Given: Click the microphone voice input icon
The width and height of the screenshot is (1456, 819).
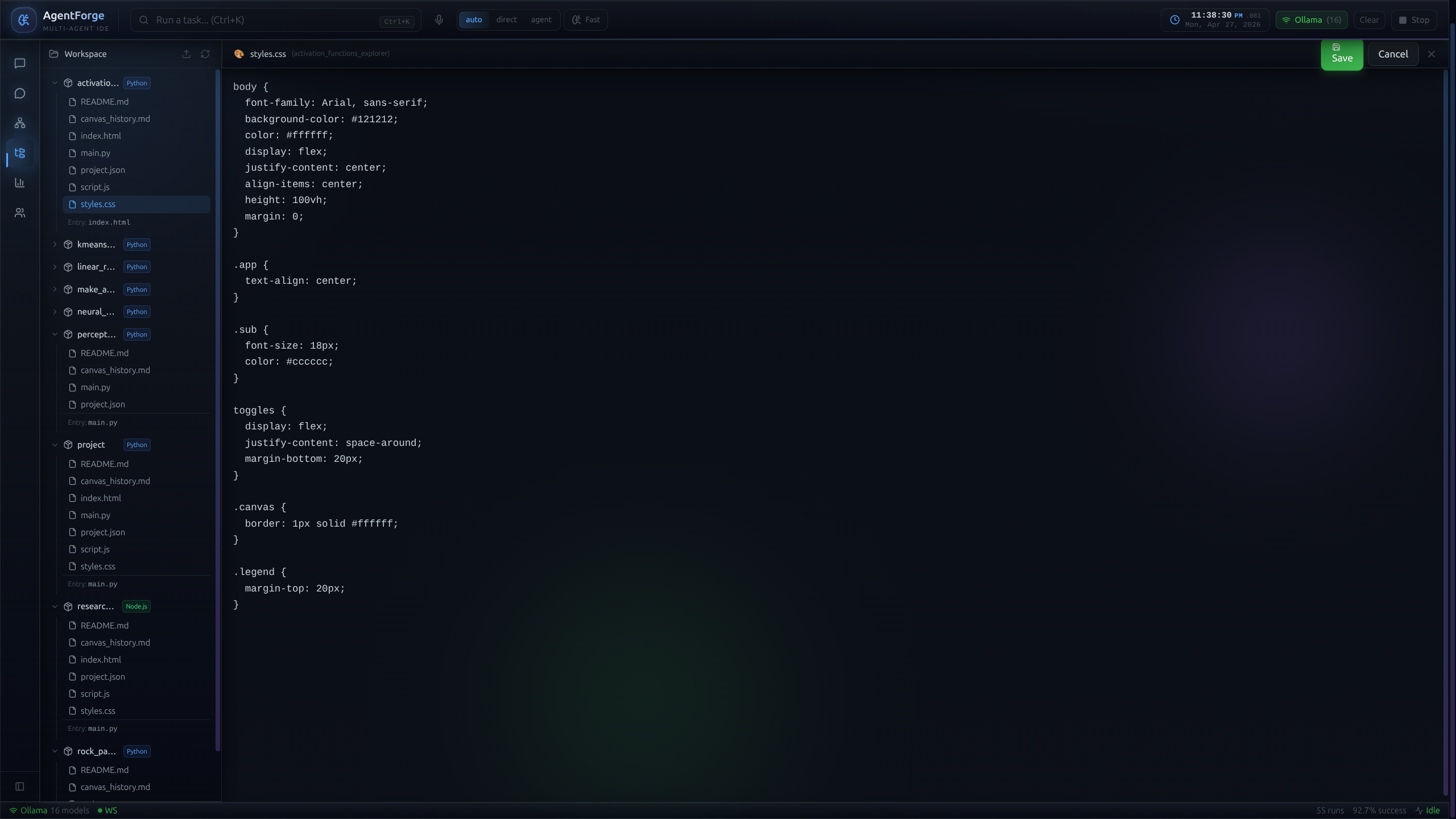Looking at the screenshot, I should click(439, 20).
